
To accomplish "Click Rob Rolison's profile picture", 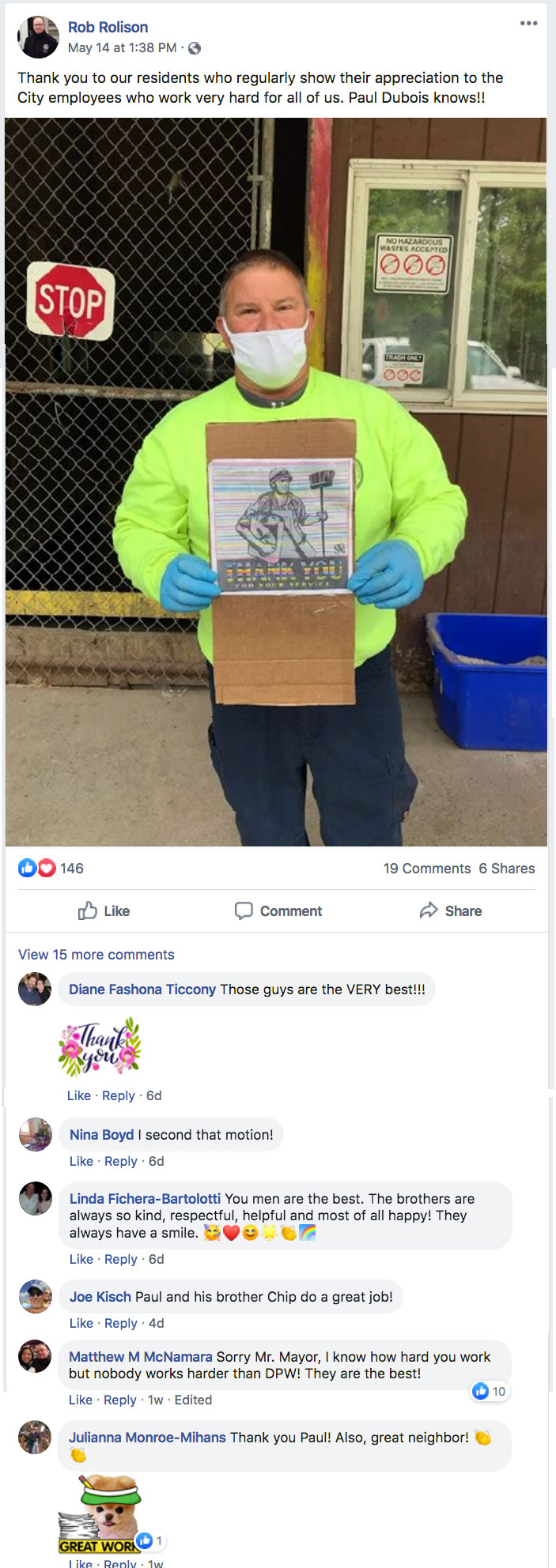I will click(38, 37).
